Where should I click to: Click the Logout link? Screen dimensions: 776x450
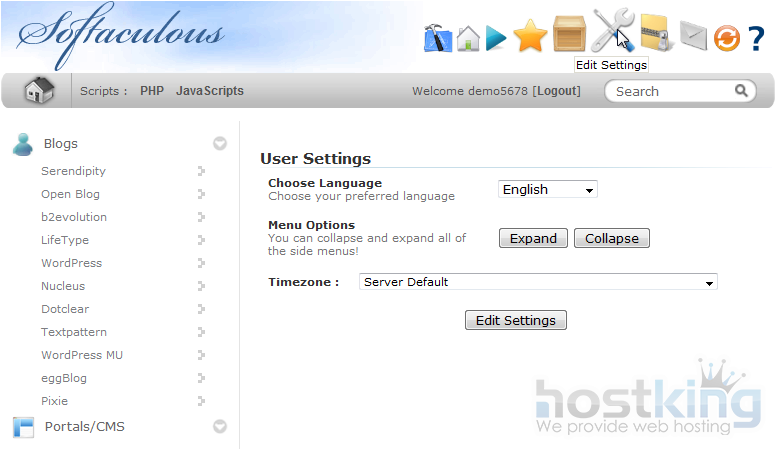(556, 91)
